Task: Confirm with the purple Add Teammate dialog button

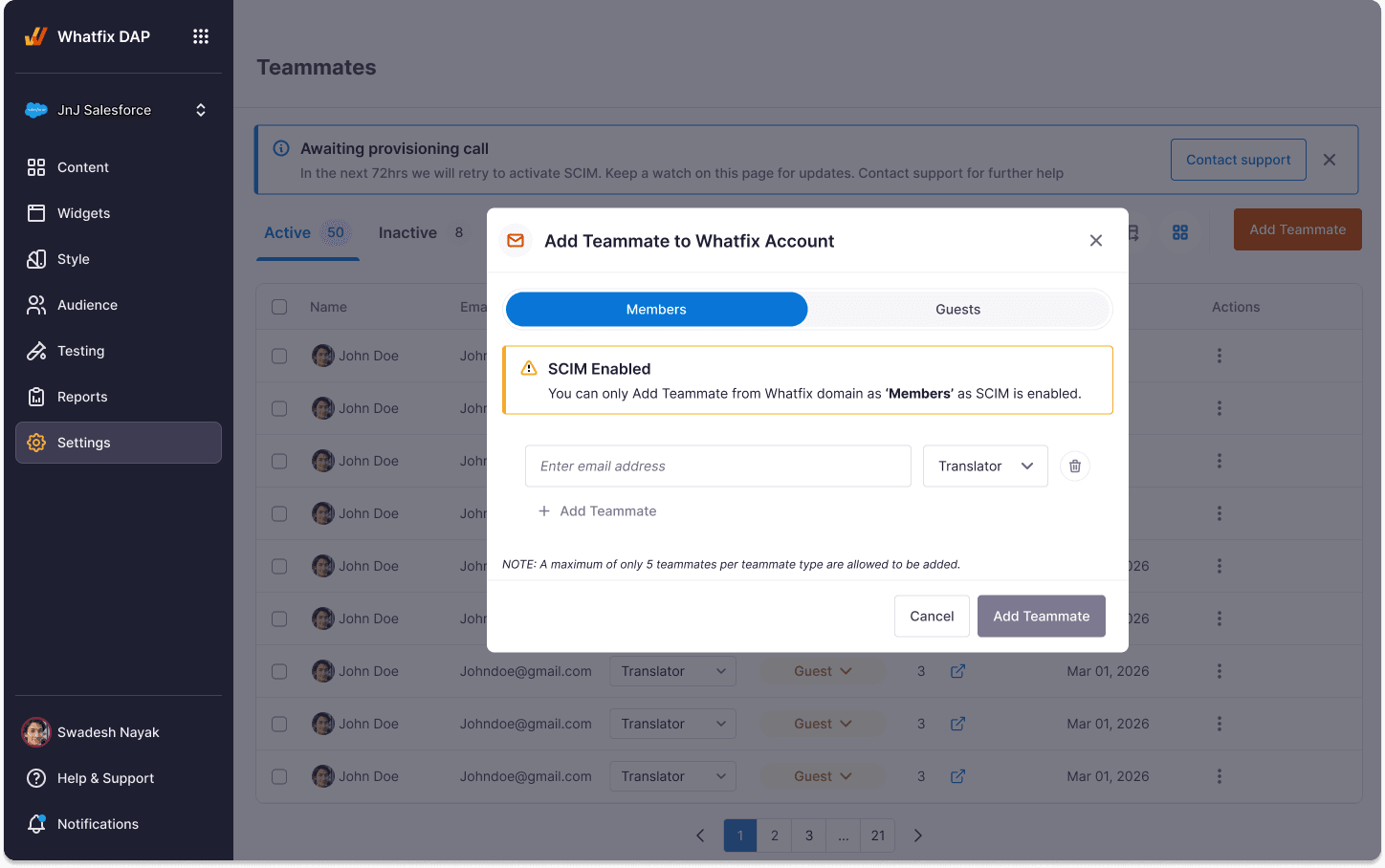Action: click(x=1042, y=617)
